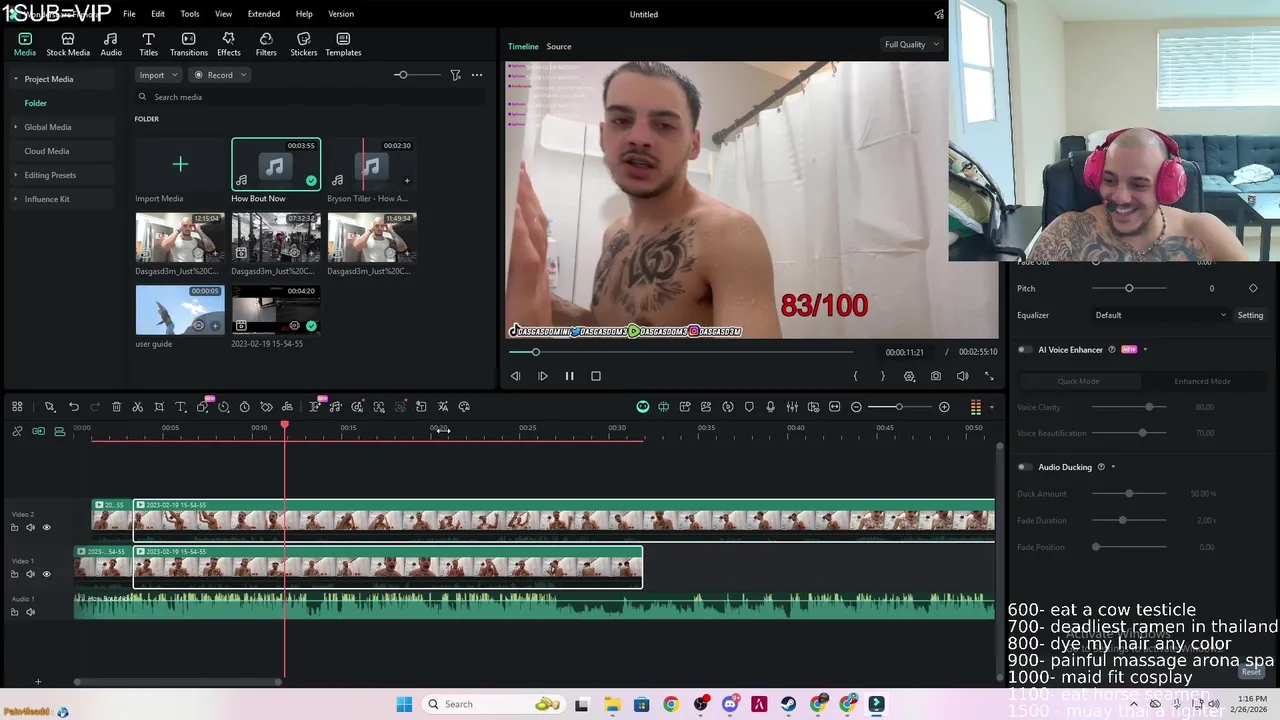Take a snapshot of the preview

point(935,376)
